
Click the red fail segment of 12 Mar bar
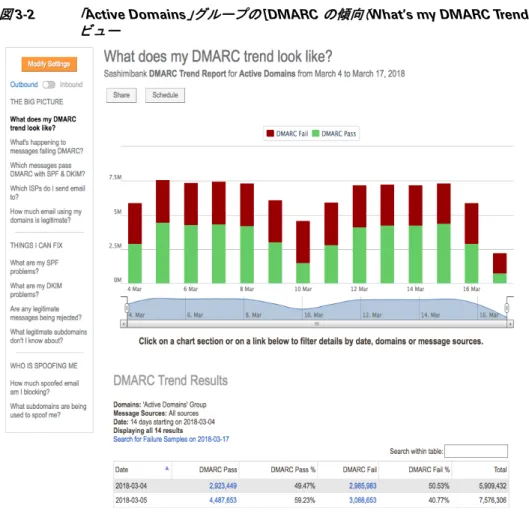(359, 206)
